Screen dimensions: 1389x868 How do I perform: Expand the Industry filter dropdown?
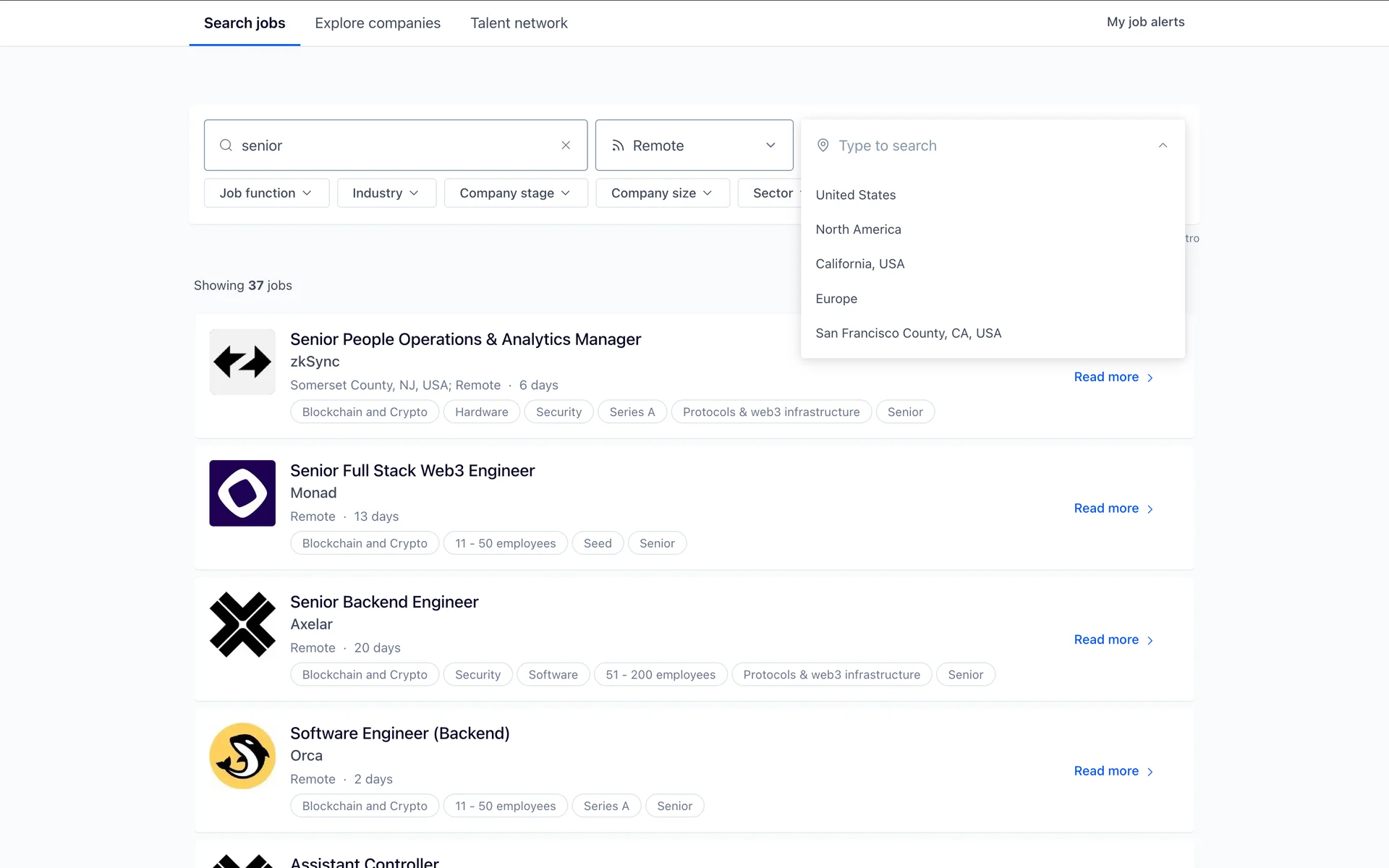(x=386, y=193)
